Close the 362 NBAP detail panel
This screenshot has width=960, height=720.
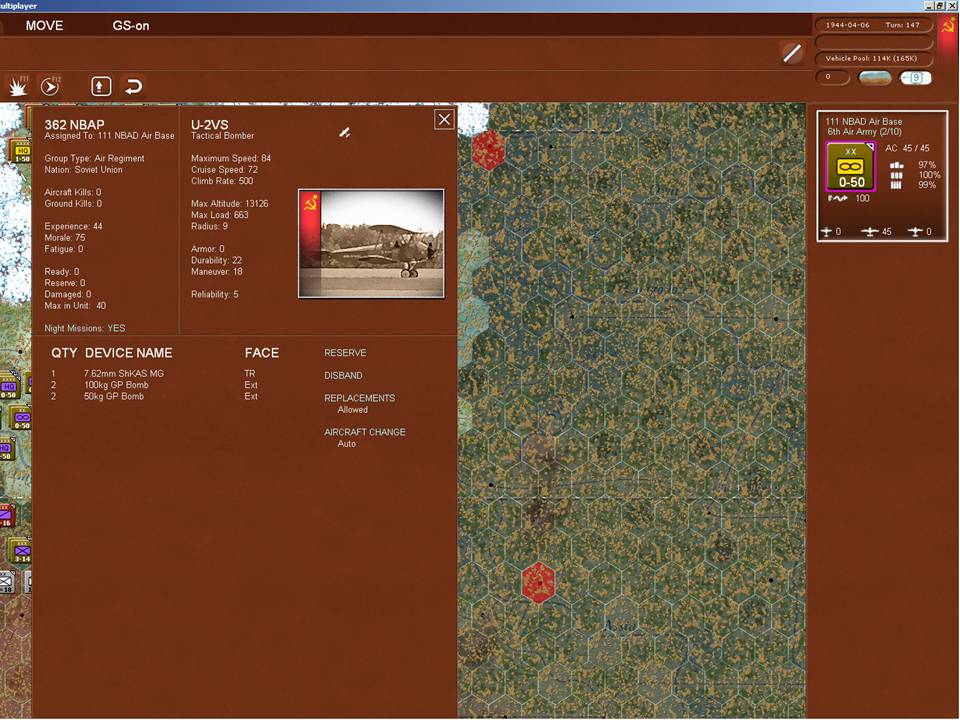tap(444, 119)
